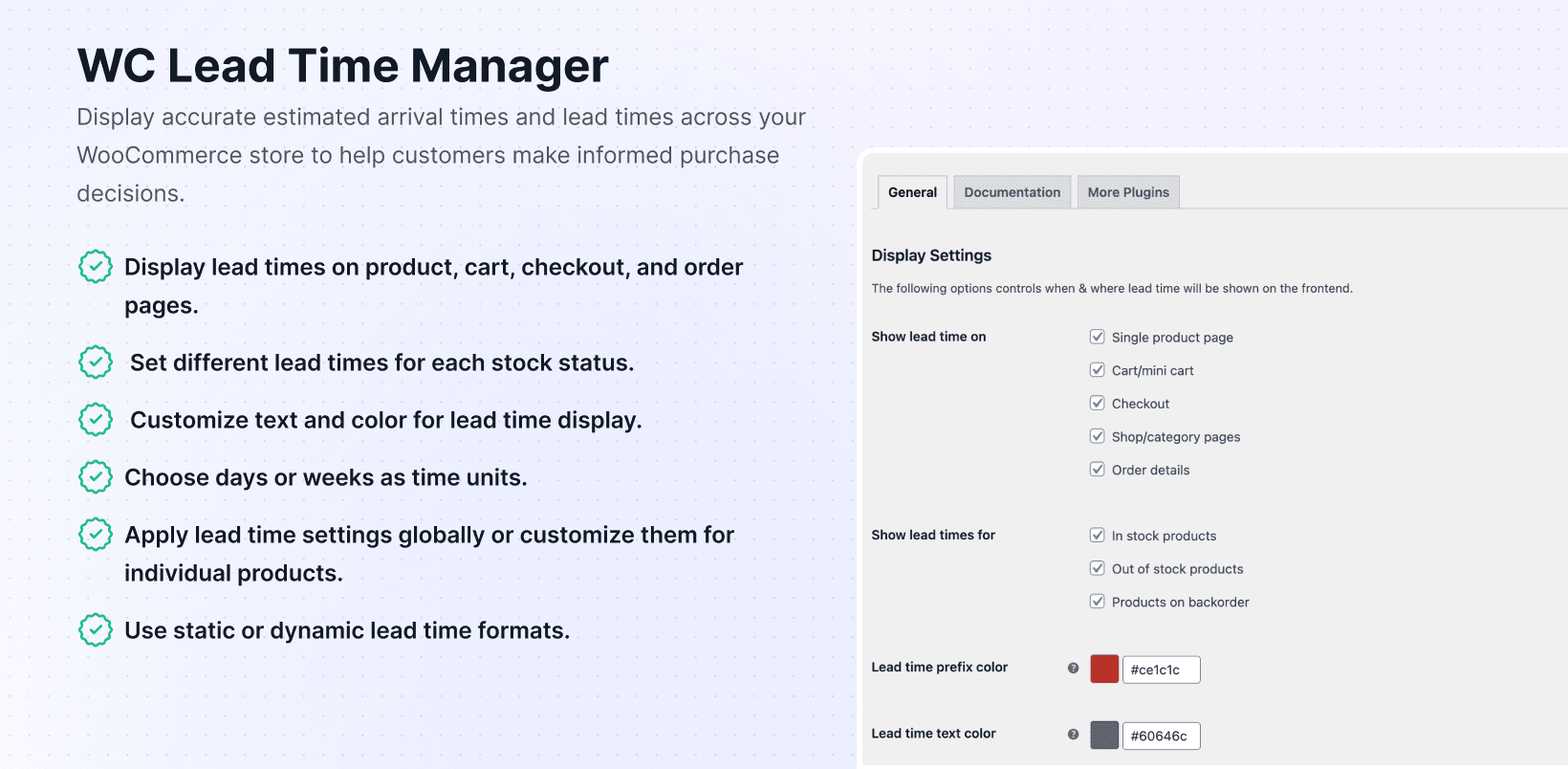This screenshot has width=1568, height=769.
Task: Disable the Checkout checkbox
Action: pyautogui.click(x=1098, y=403)
